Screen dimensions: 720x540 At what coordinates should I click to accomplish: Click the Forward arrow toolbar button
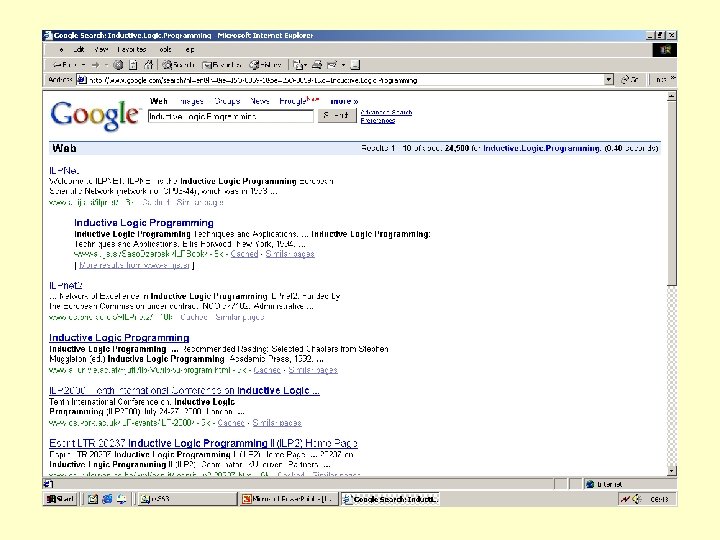[96, 65]
